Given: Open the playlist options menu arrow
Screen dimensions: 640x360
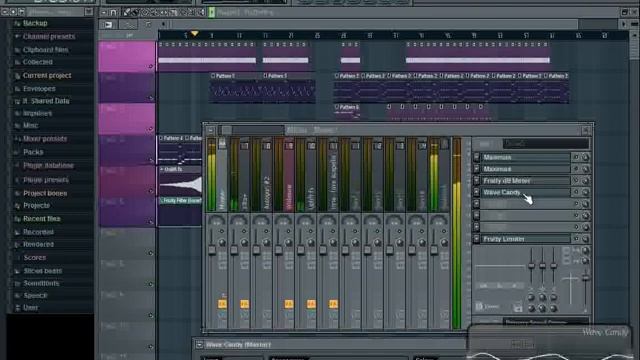Looking at the screenshot, I should click(x=104, y=12).
